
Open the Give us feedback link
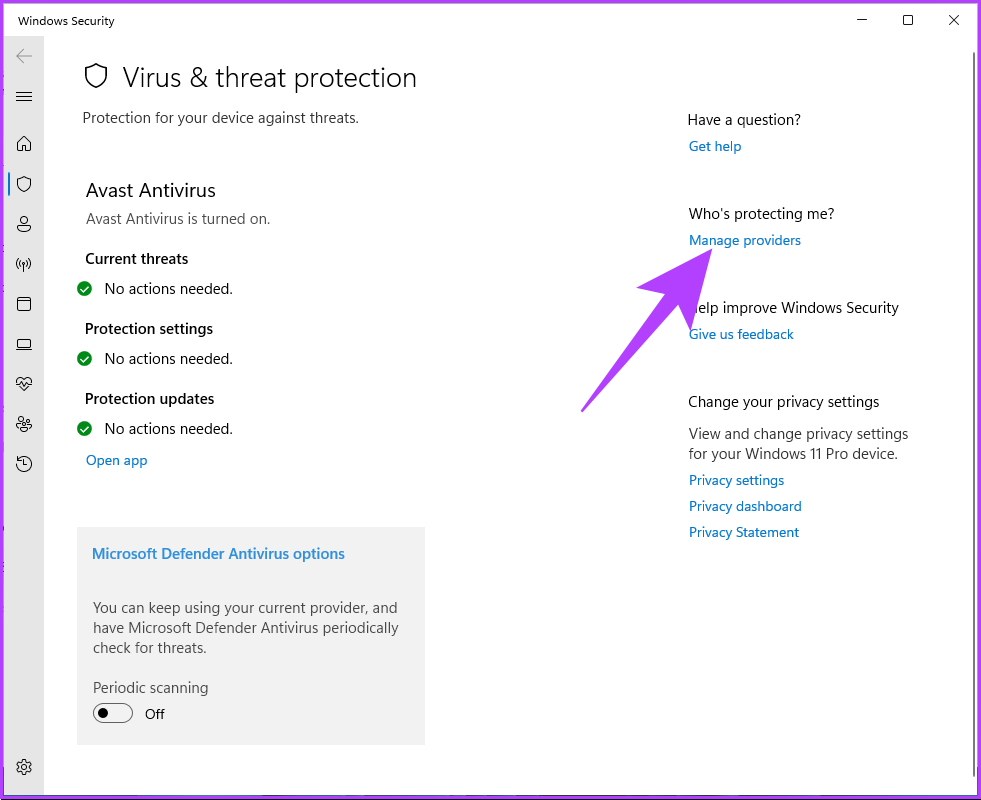pyautogui.click(x=741, y=334)
